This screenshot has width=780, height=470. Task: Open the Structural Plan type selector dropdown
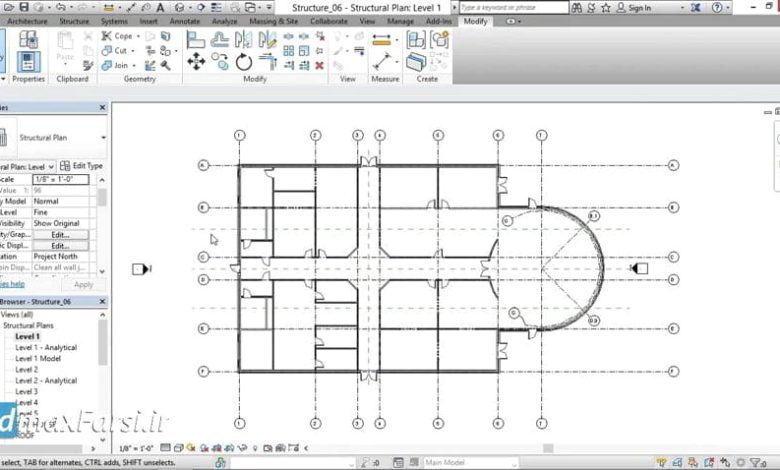coord(103,138)
